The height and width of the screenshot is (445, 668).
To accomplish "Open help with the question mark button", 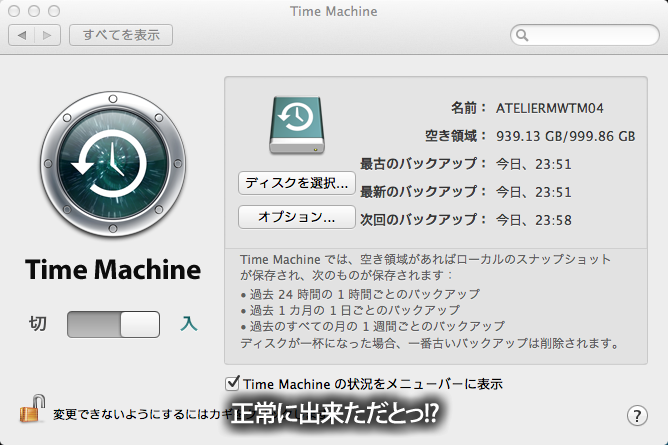I will 637,415.
